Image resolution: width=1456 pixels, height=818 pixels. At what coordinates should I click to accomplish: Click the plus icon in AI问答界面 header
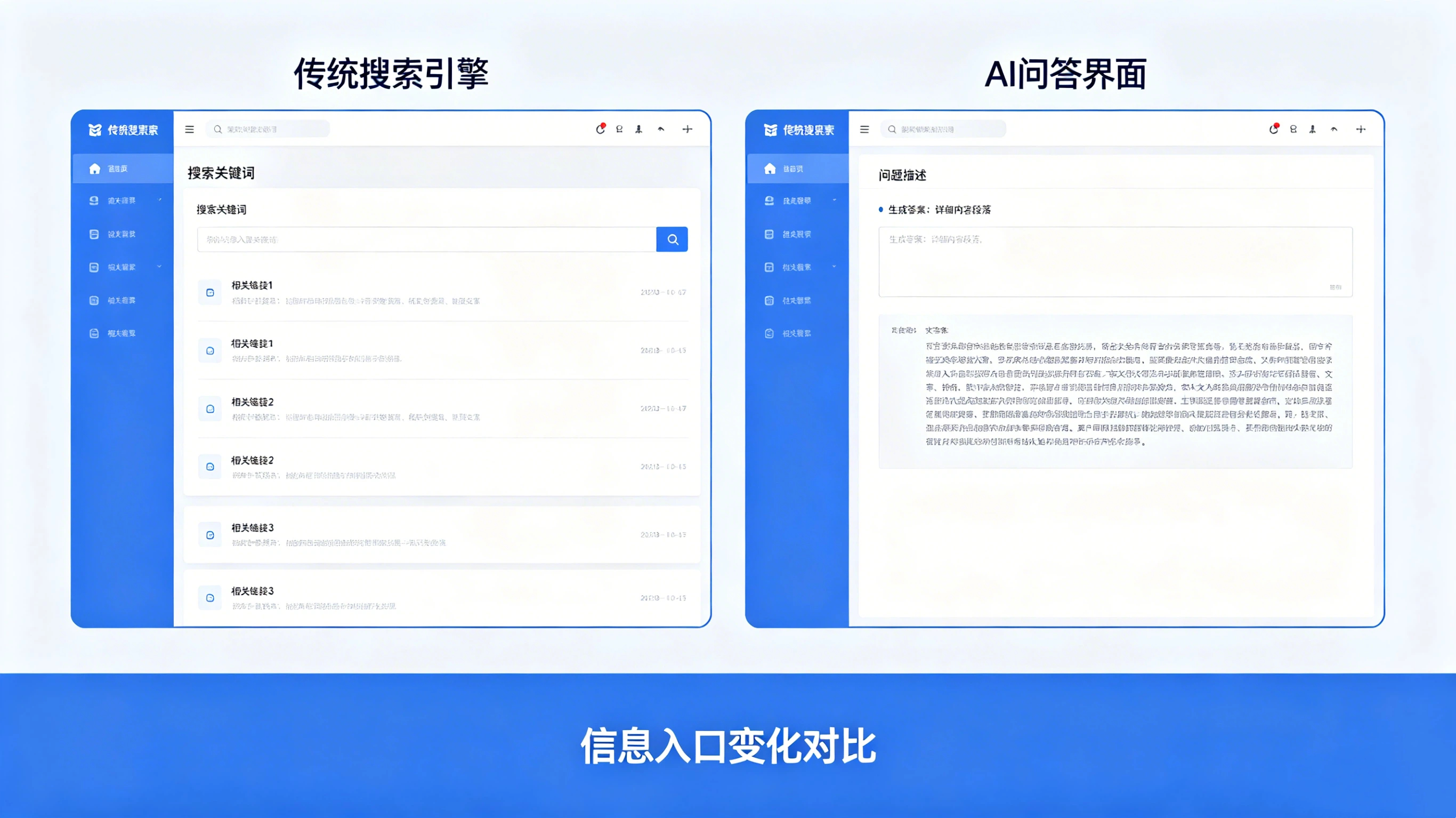(x=1361, y=130)
